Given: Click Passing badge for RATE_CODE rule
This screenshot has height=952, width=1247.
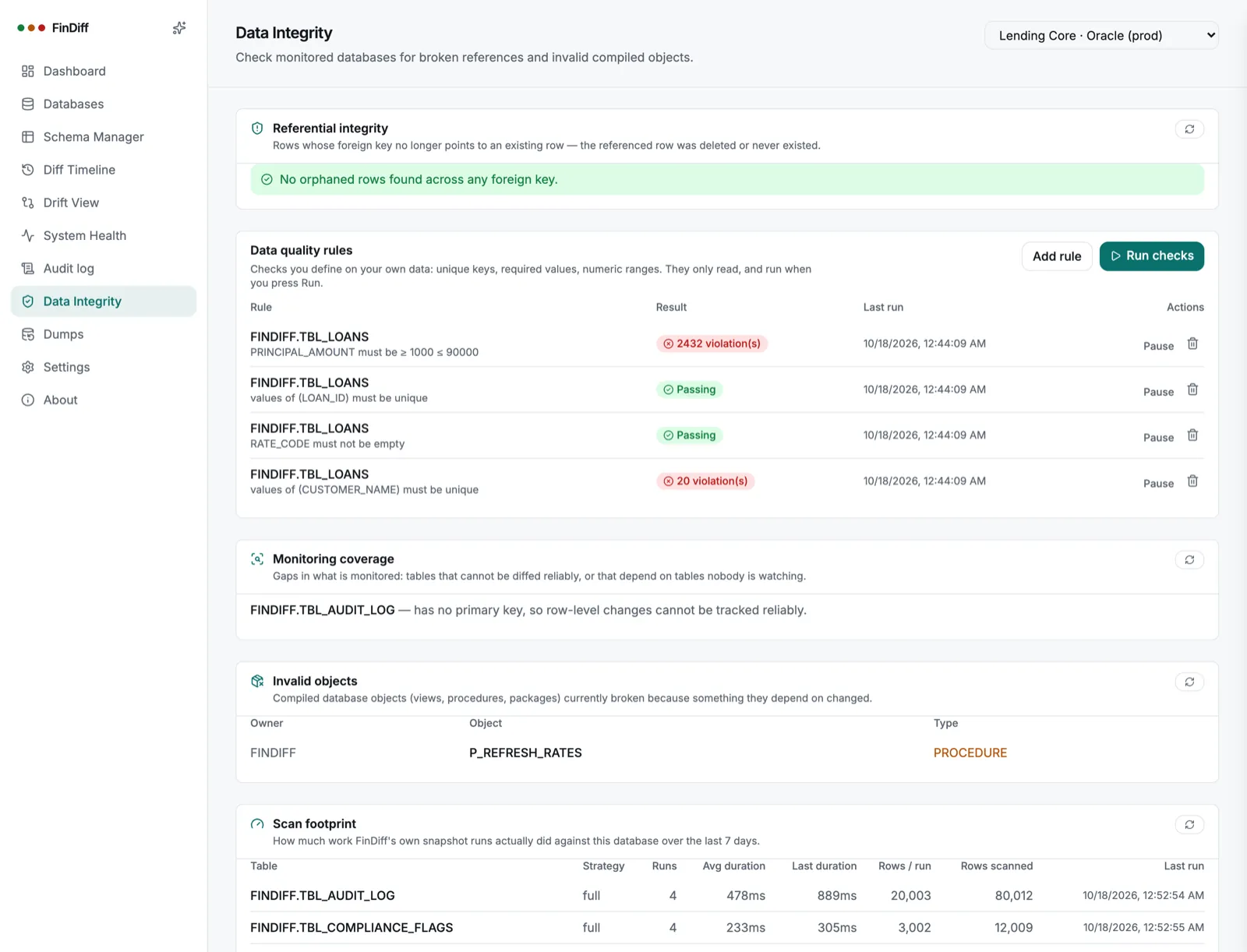Looking at the screenshot, I should [689, 435].
